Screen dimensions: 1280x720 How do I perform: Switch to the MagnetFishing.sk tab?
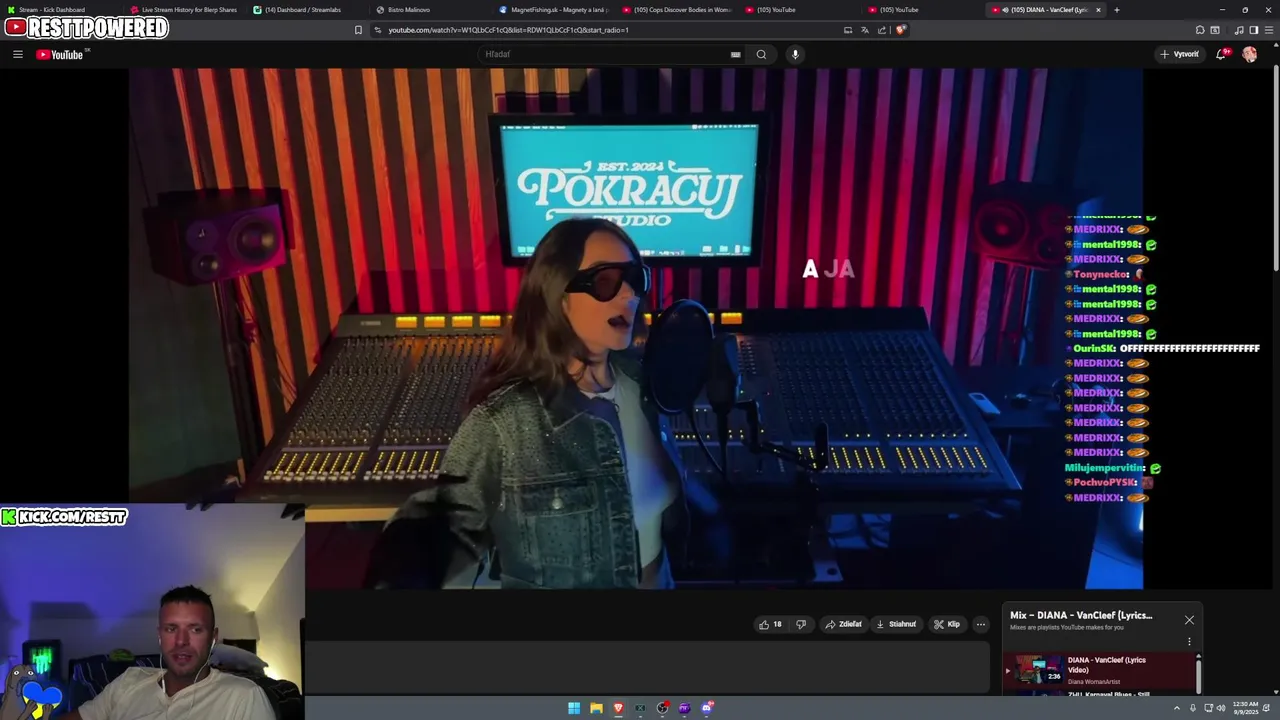pos(553,10)
